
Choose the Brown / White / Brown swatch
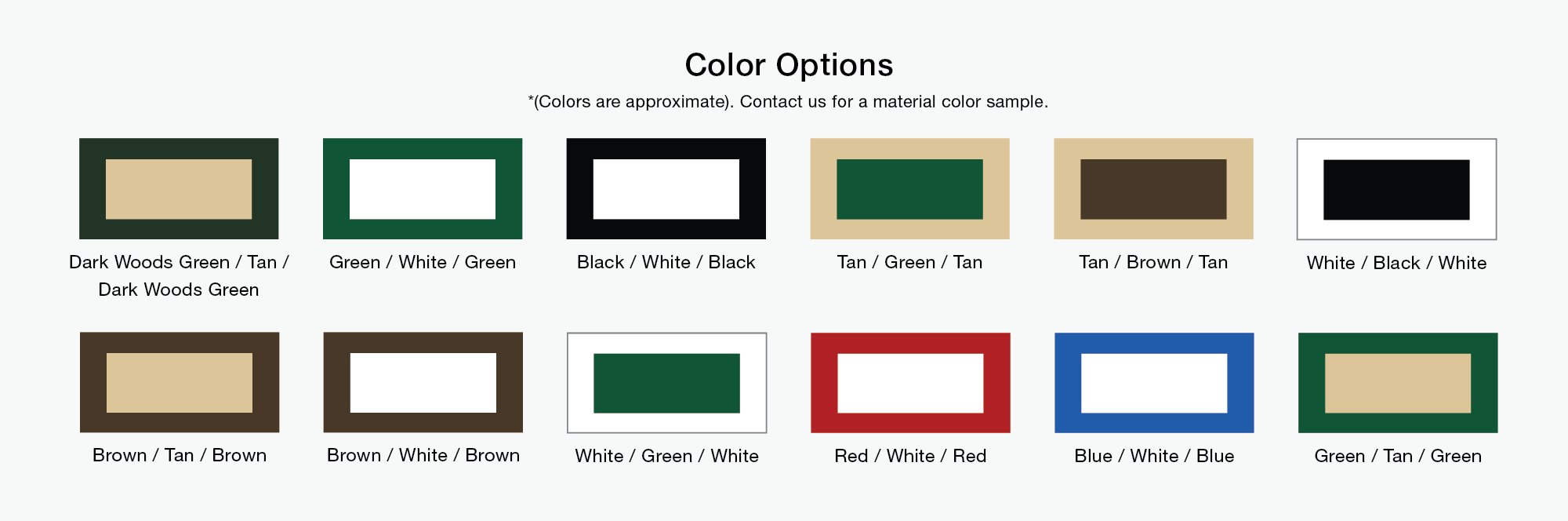pyautogui.click(x=423, y=382)
